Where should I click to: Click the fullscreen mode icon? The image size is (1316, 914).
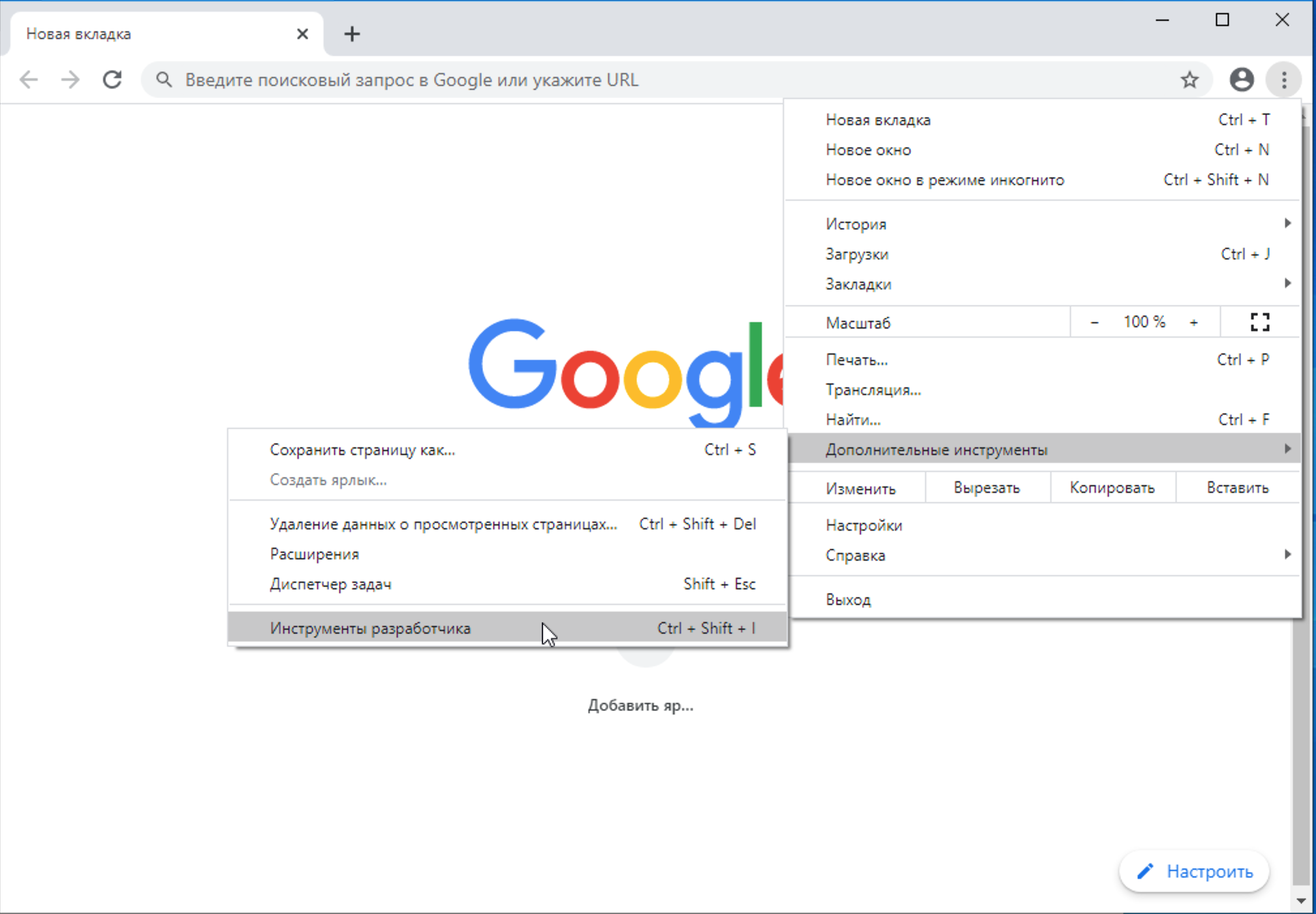1260,323
